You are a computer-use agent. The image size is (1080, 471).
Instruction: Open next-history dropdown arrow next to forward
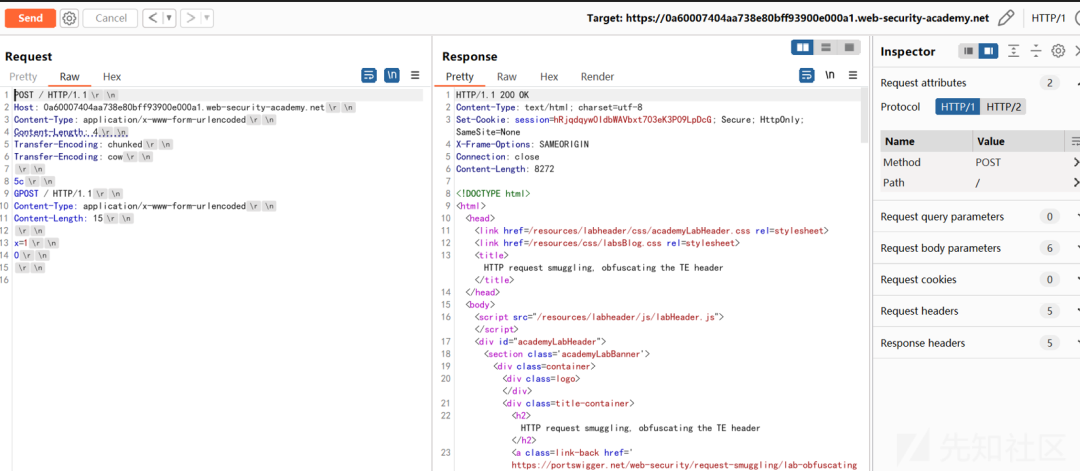pyautogui.click(x=207, y=19)
